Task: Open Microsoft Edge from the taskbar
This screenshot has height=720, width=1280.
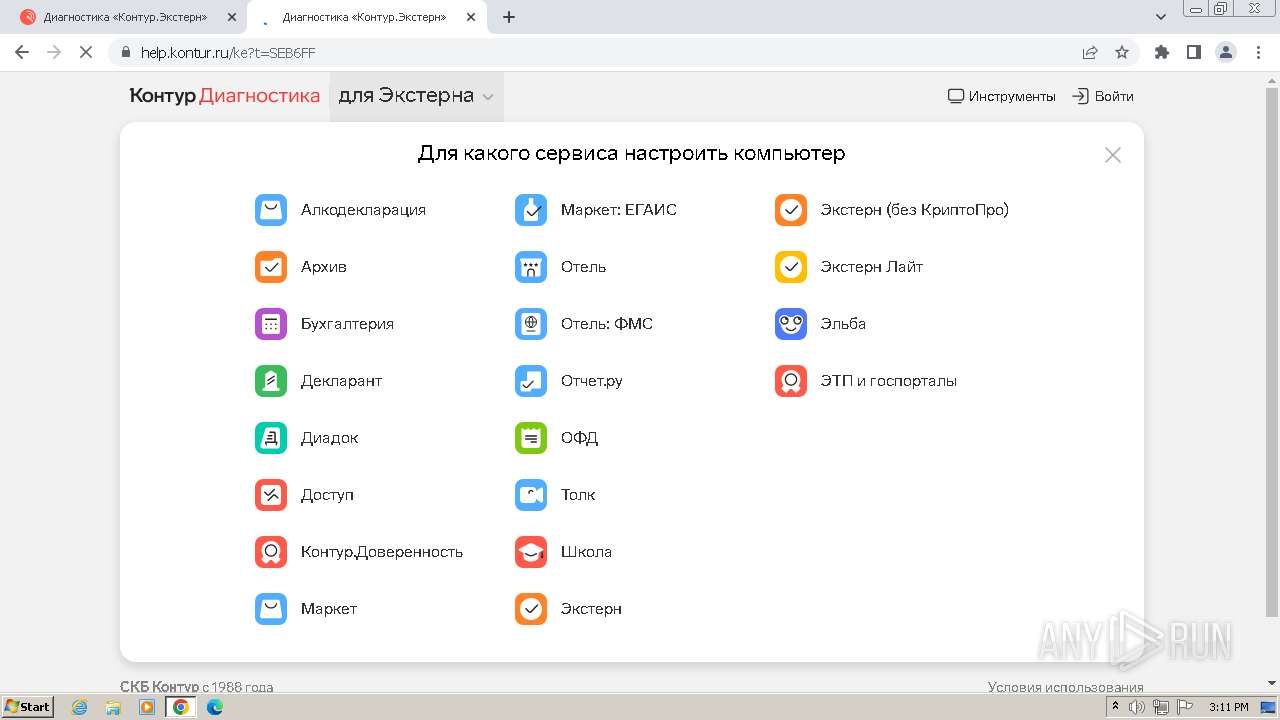Action: point(215,707)
